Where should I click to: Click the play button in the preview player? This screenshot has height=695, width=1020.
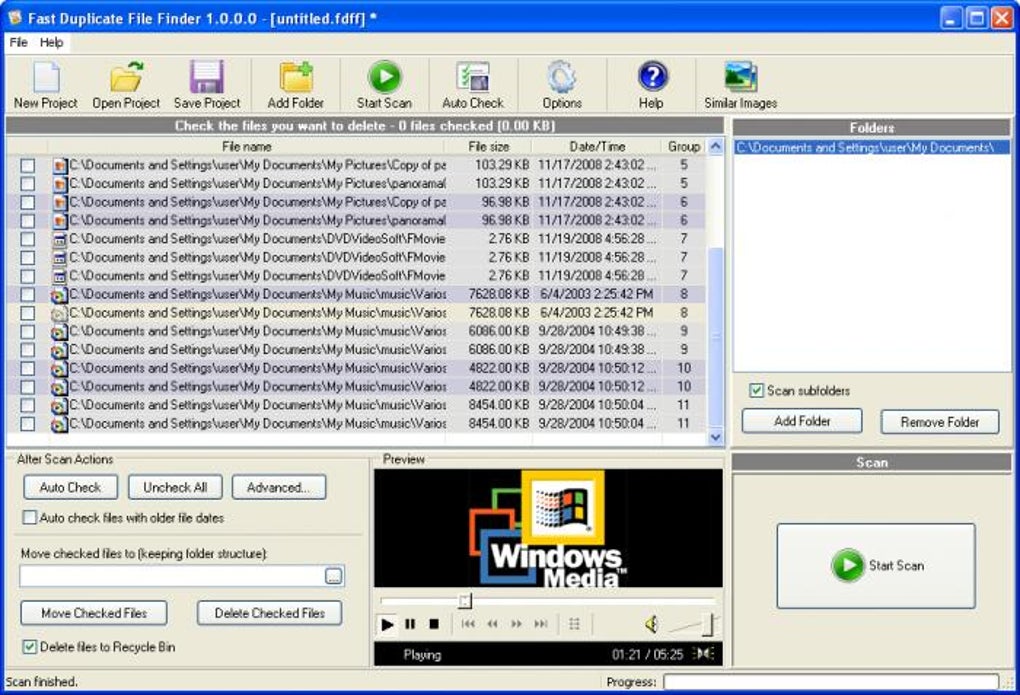tap(387, 625)
